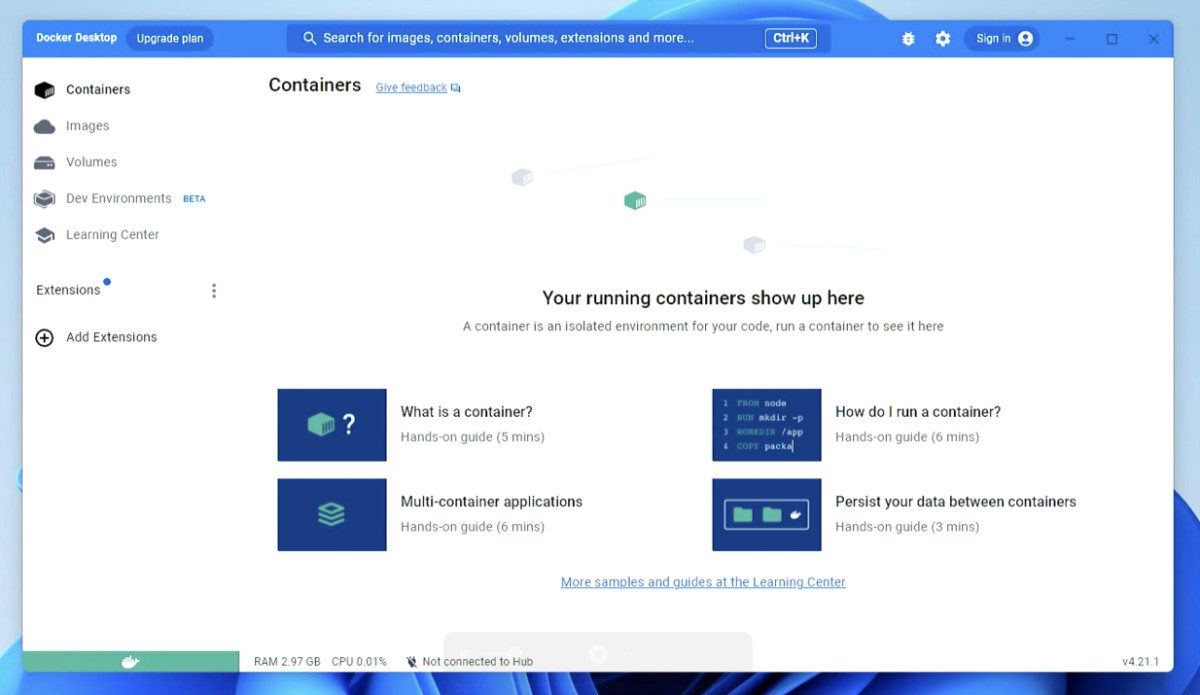Screen dimensions: 1200x695
Task: Click the Learning Center graduation cap icon
Action: (x=44, y=235)
